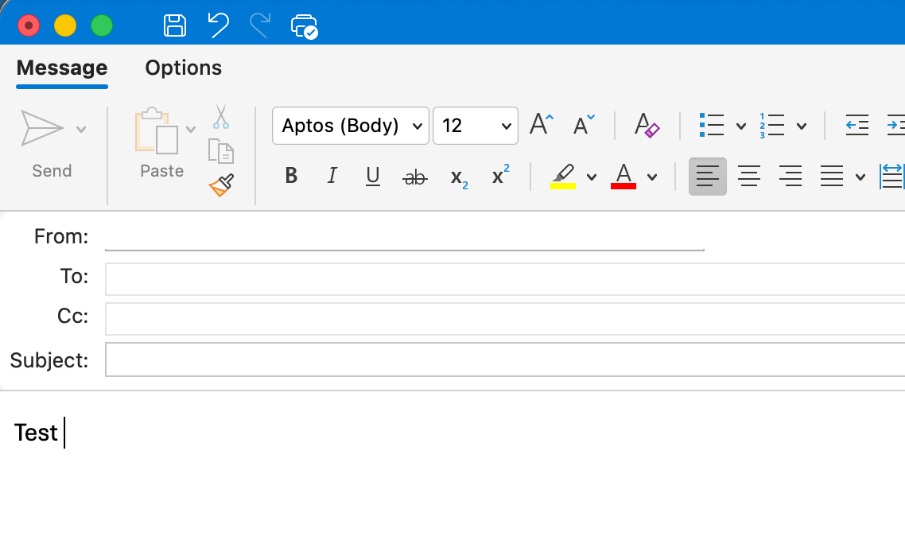Click the word Test in message body
Image resolution: width=905 pixels, height=540 pixels.
(36, 433)
